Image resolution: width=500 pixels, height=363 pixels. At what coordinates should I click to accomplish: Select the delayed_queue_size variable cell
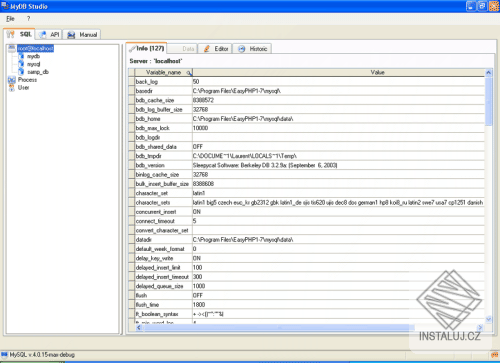[x=163, y=286]
